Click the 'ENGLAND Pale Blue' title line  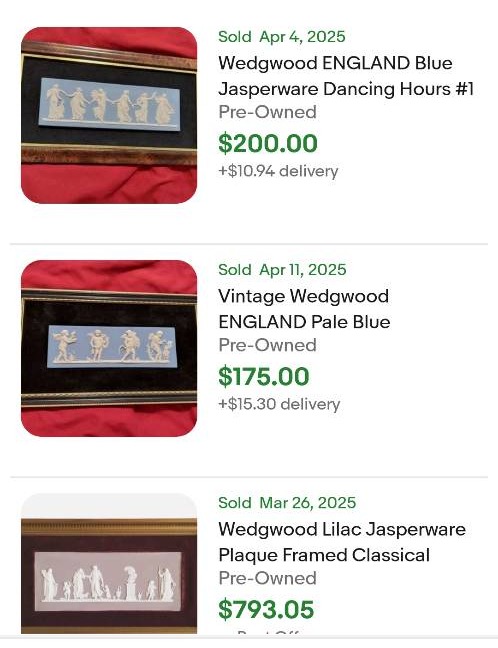click(x=304, y=322)
